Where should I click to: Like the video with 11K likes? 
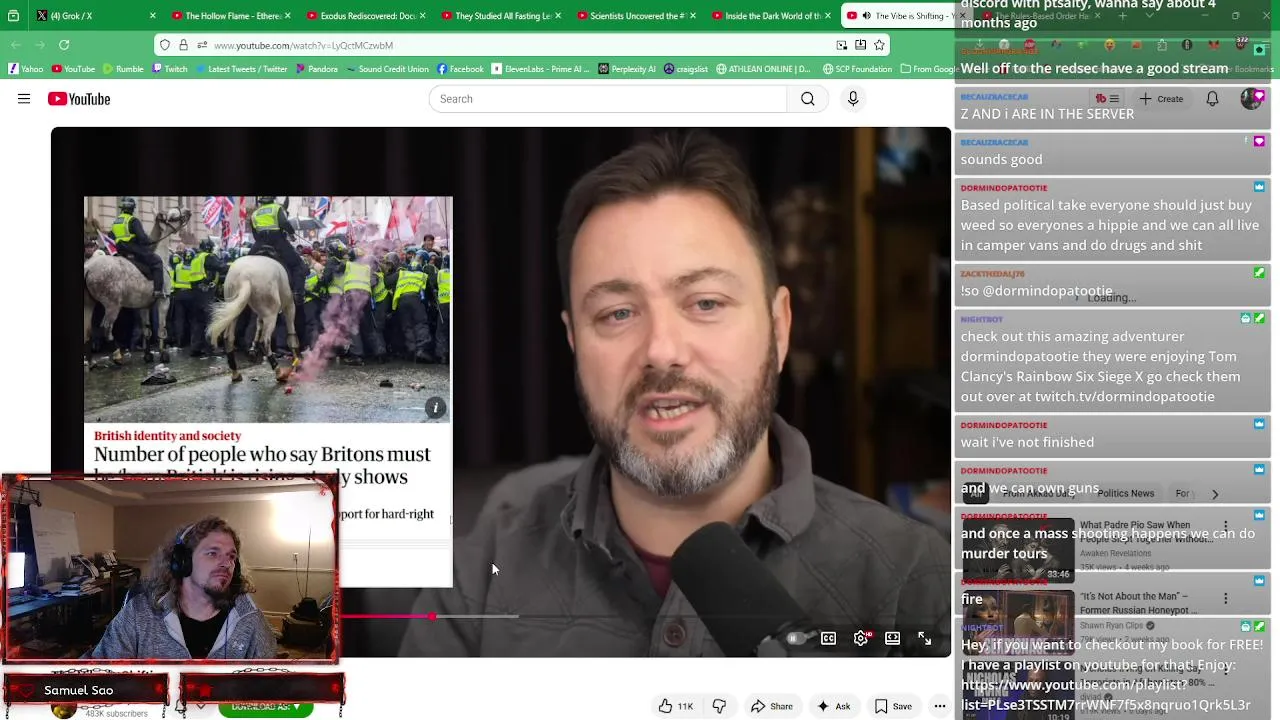click(676, 706)
